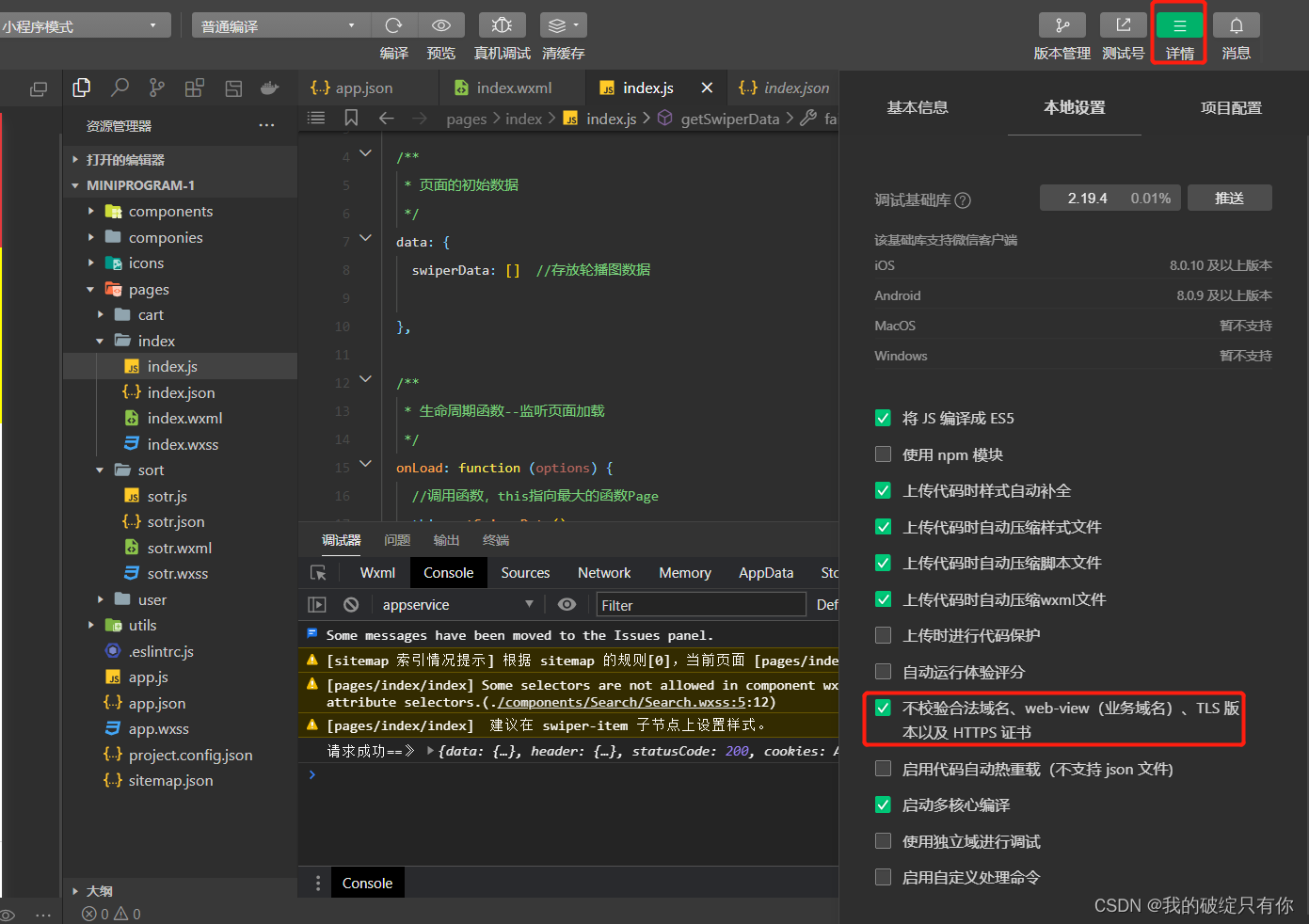
Task: Open the explorer files icon
Action: pyautogui.click(x=82, y=88)
